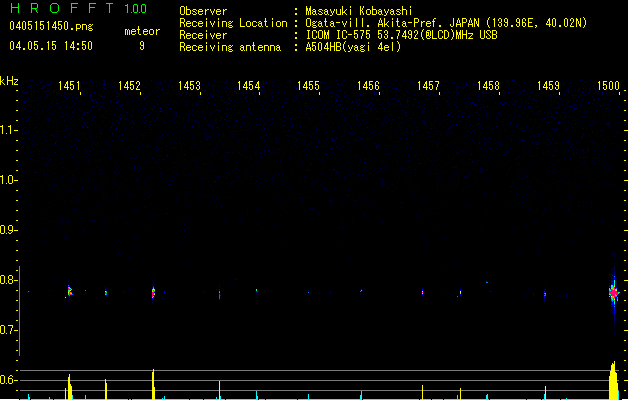
Task: Click the 0.7 kHz axis label
Action: point(9,330)
